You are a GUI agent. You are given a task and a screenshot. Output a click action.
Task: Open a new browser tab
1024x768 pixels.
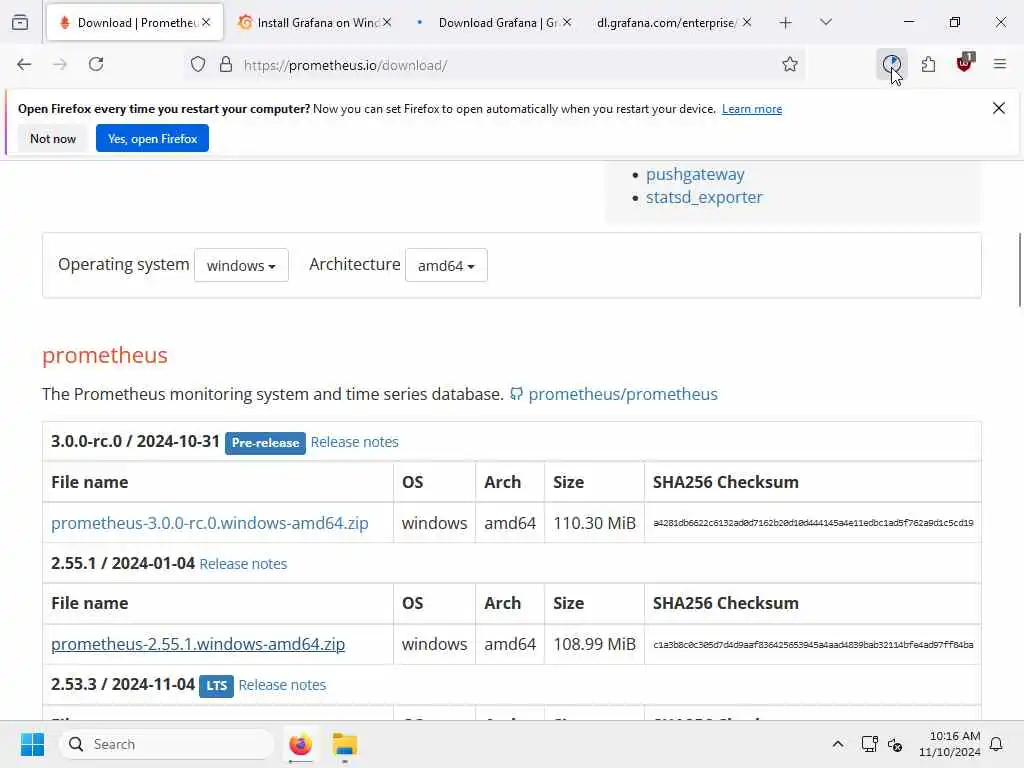pyautogui.click(x=786, y=23)
